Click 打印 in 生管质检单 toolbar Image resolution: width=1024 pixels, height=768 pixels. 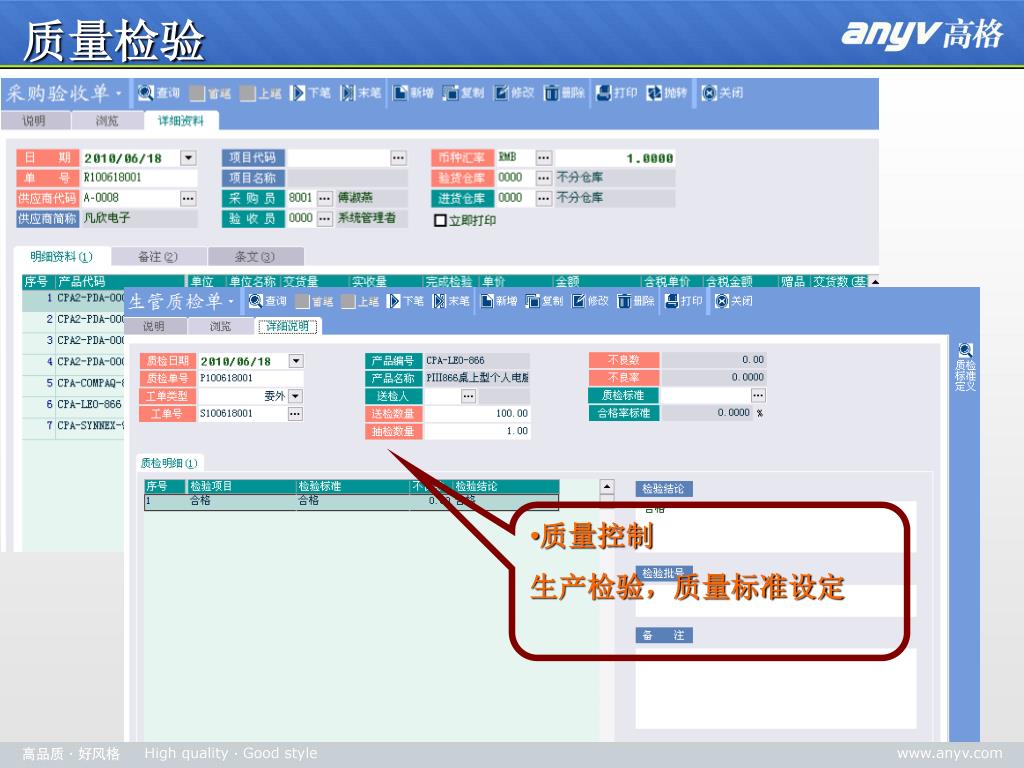[684, 301]
